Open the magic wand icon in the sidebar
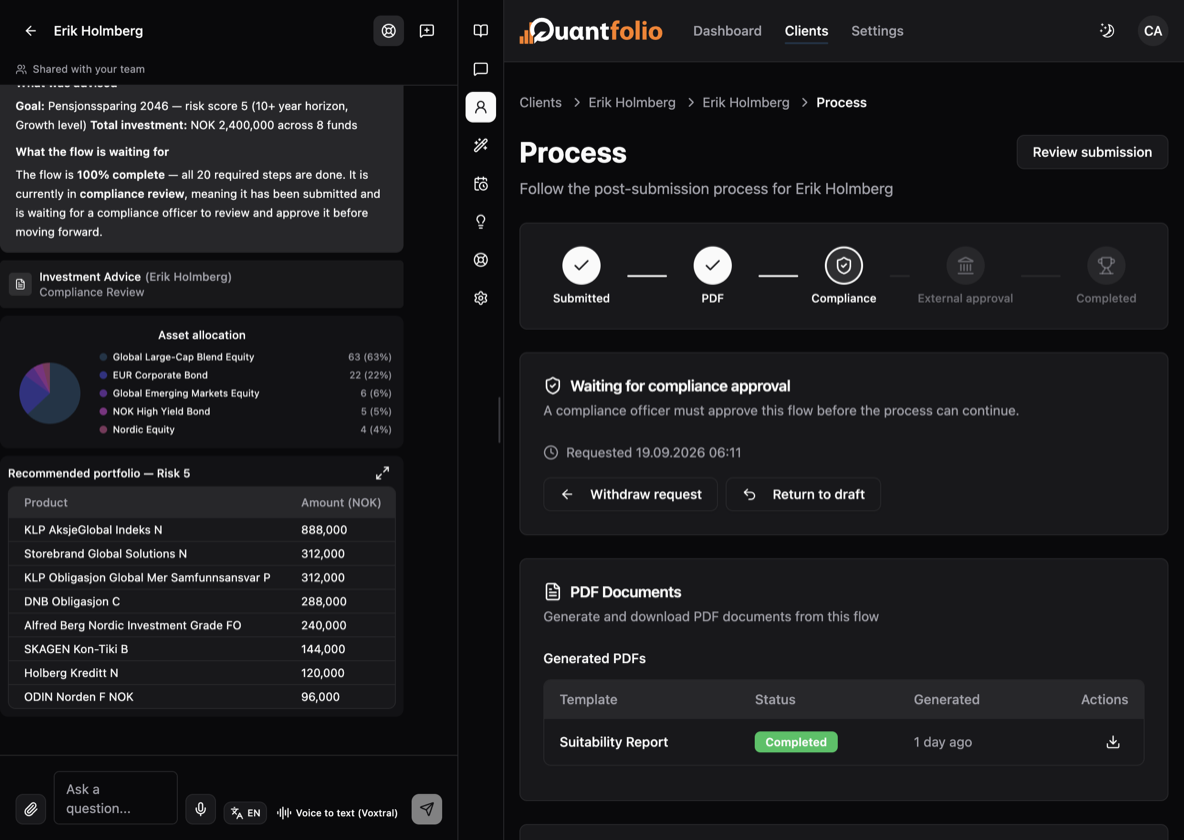This screenshot has width=1184, height=840. (x=480, y=145)
